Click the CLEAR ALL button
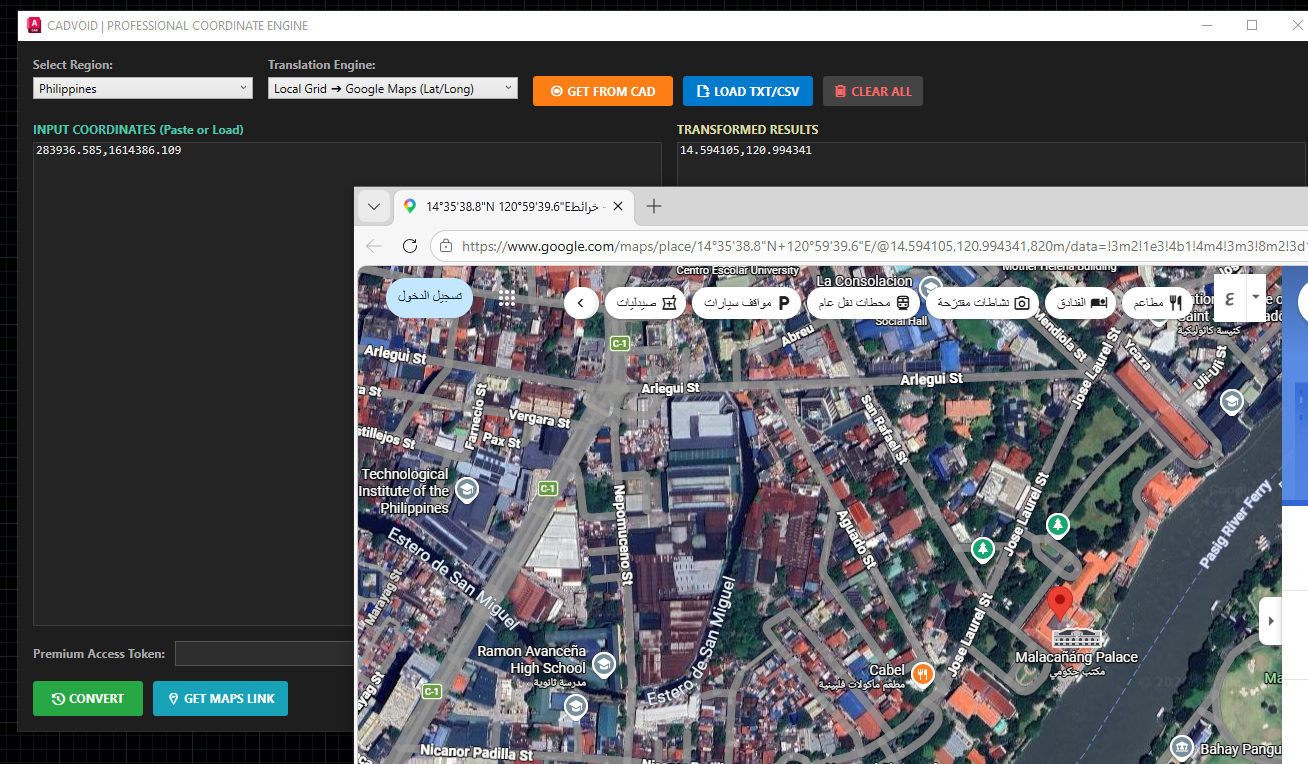The height and width of the screenshot is (764, 1308). pos(873,91)
